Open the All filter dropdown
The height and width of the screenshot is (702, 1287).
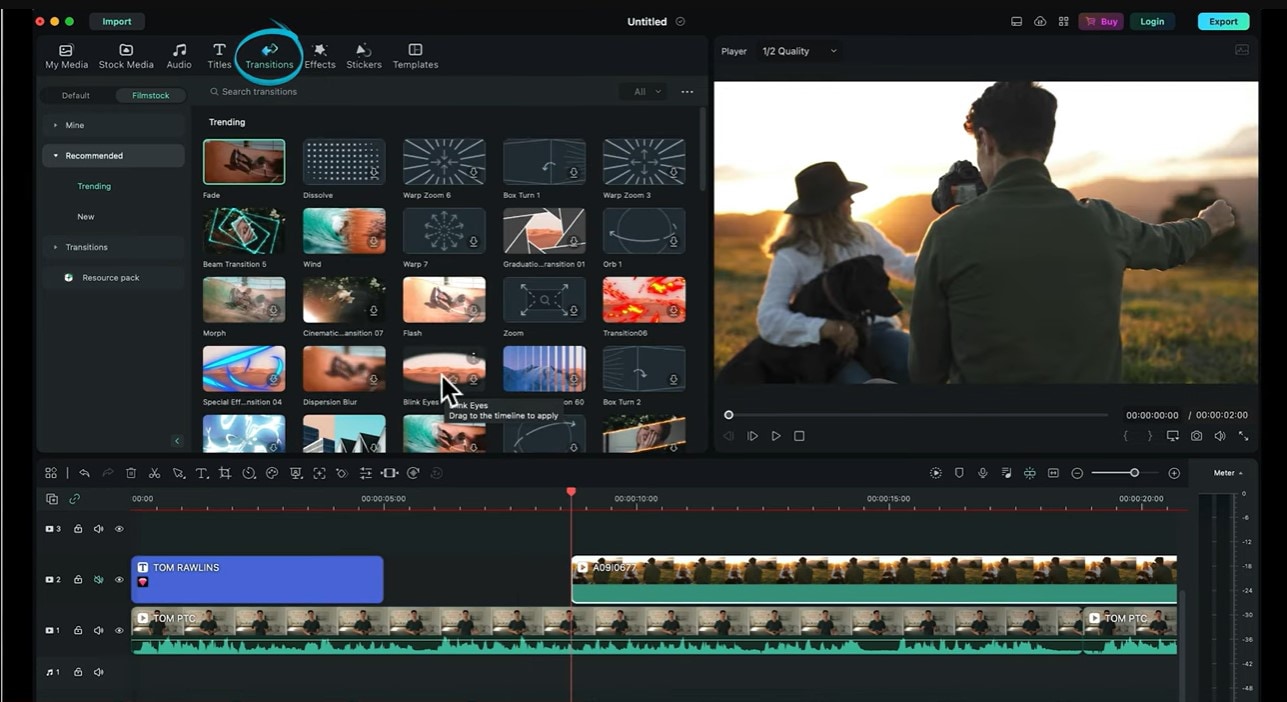pyautogui.click(x=641, y=92)
